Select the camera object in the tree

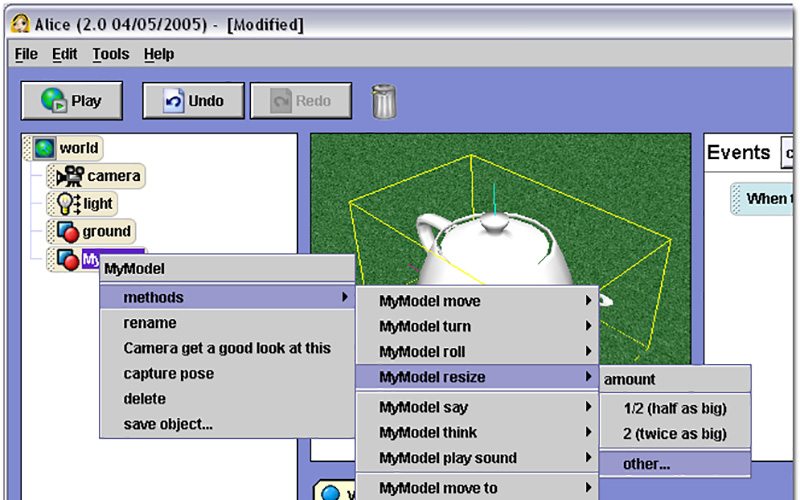click(x=96, y=176)
